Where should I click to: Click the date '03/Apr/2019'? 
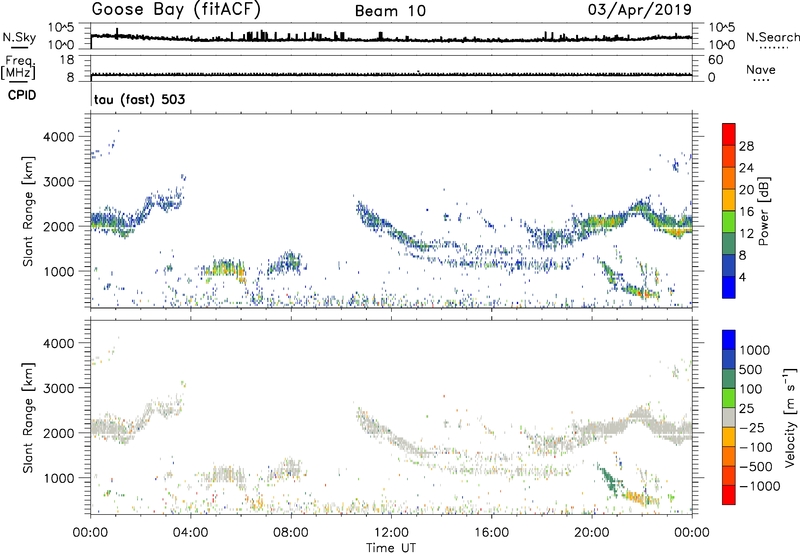click(x=640, y=10)
